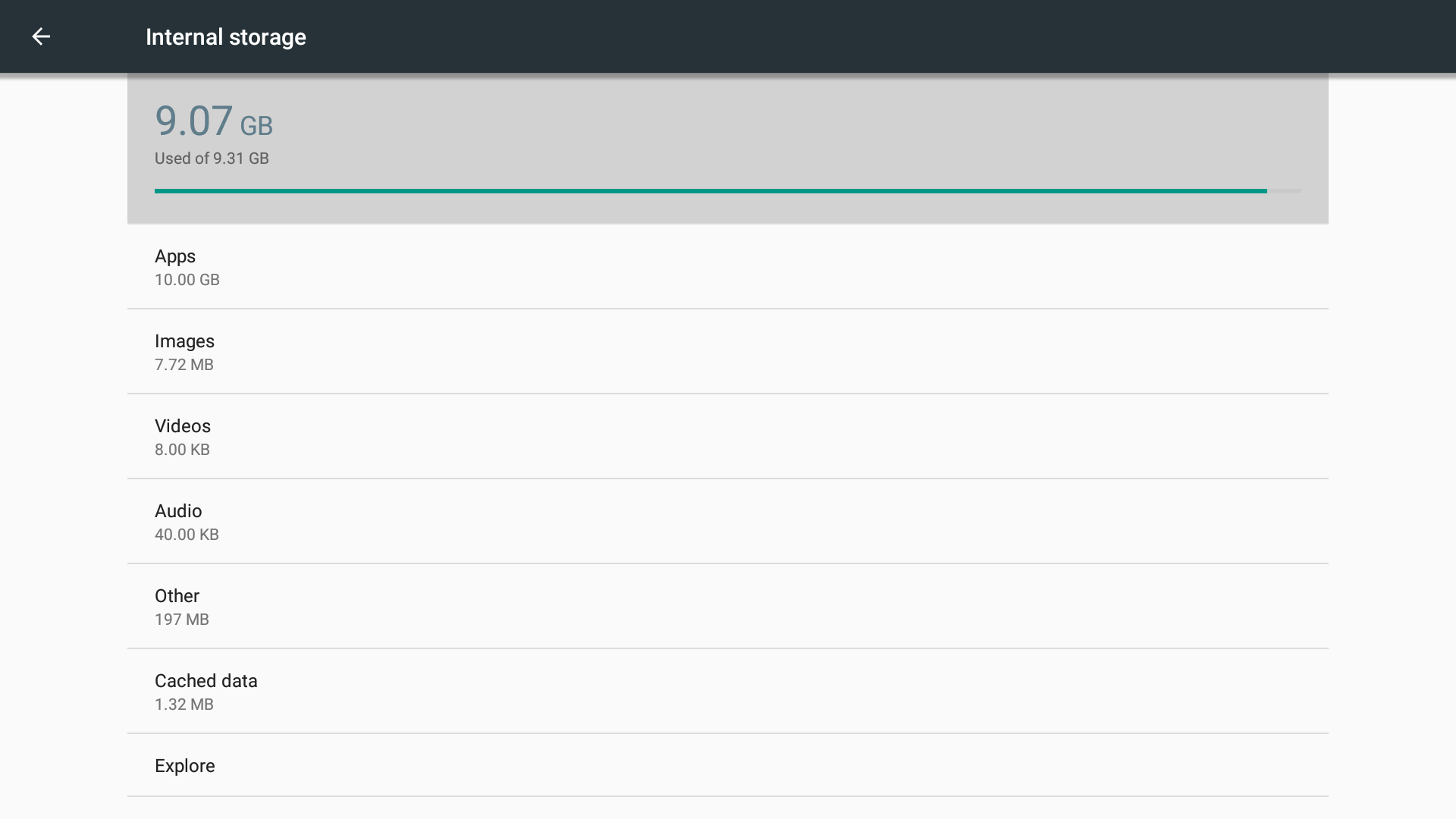
Task: Click the teal storage usage bar
Action: click(x=711, y=191)
